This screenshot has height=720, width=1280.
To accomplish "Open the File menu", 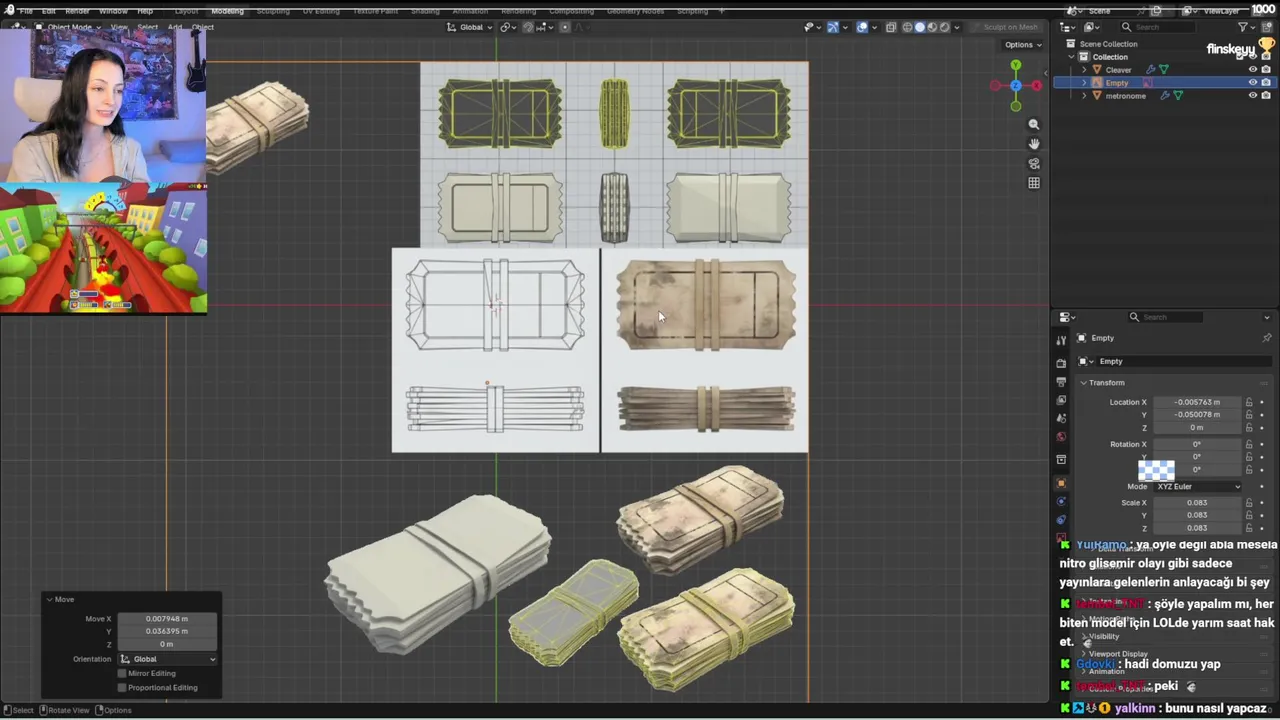I will pyautogui.click(x=25, y=11).
